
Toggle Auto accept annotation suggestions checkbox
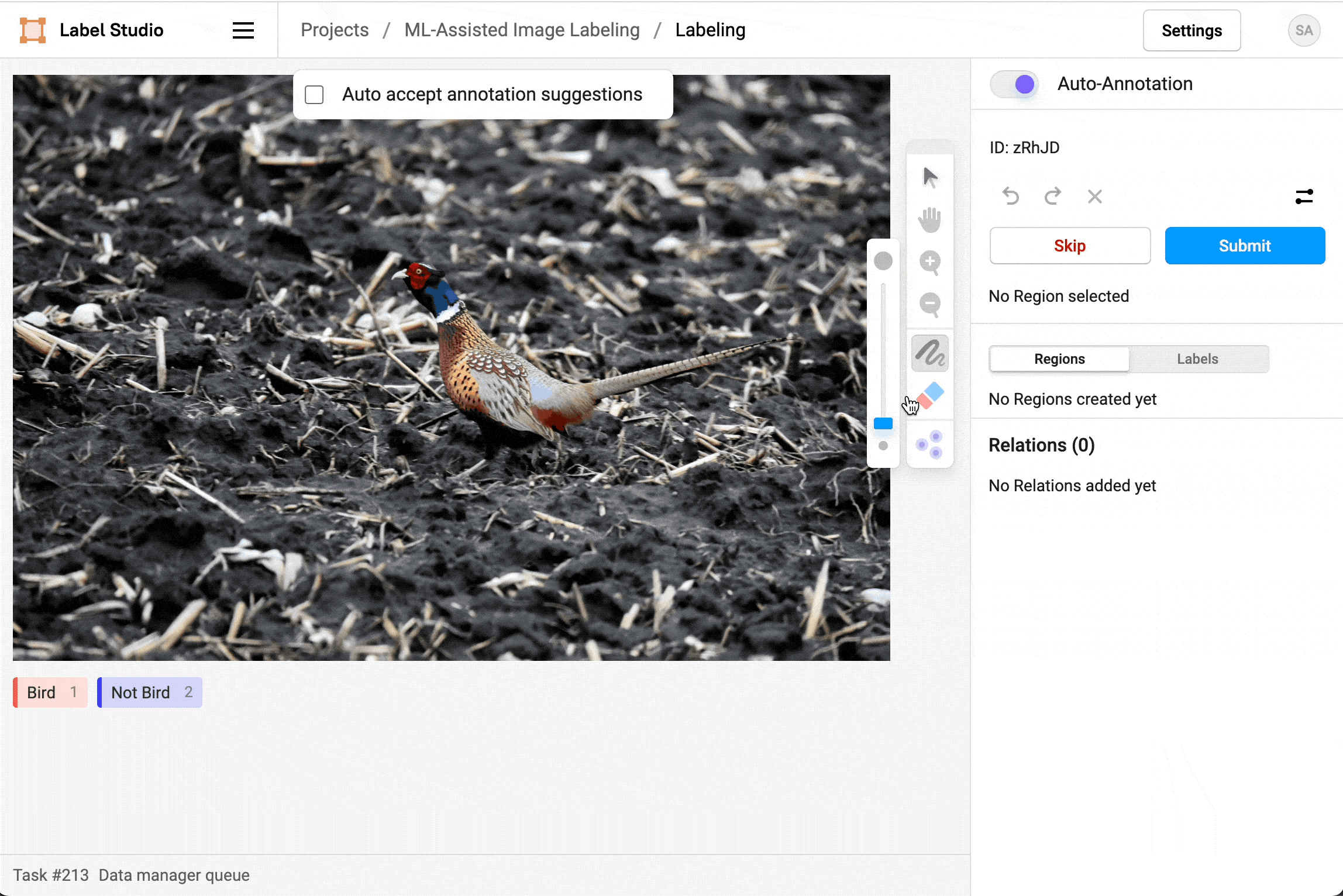316,94
